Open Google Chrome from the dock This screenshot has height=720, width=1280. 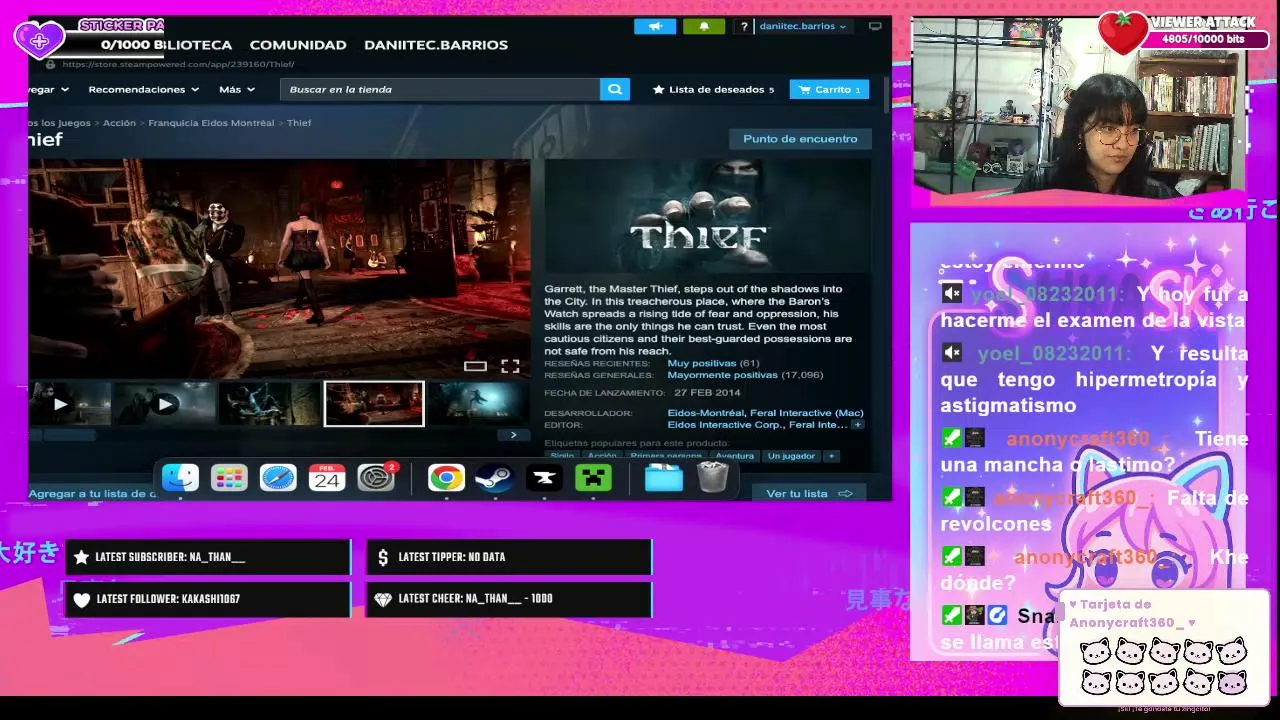pos(446,478)
